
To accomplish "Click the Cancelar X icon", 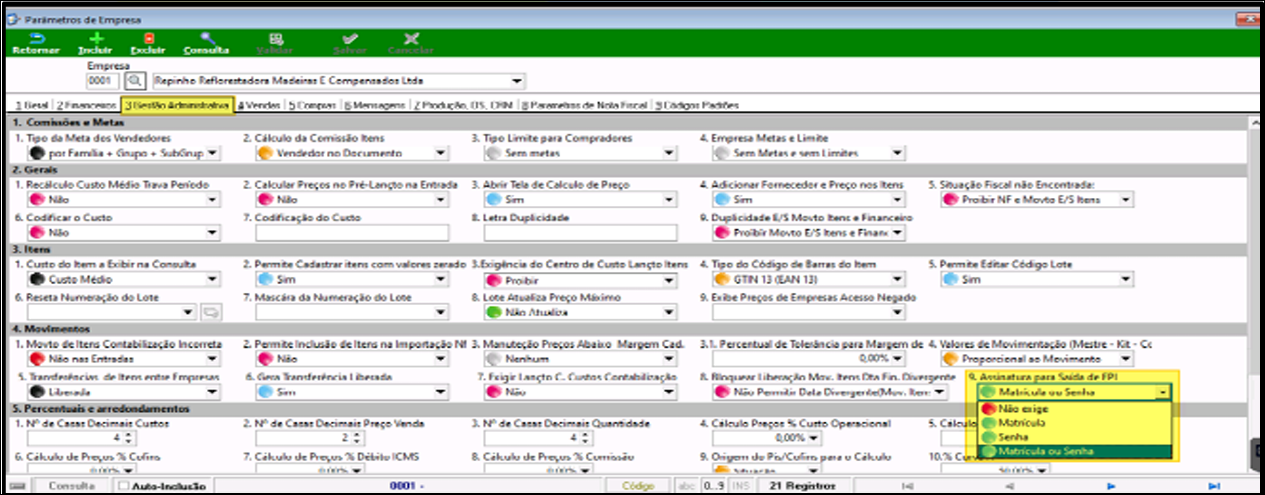I will [x=411, y=38].
